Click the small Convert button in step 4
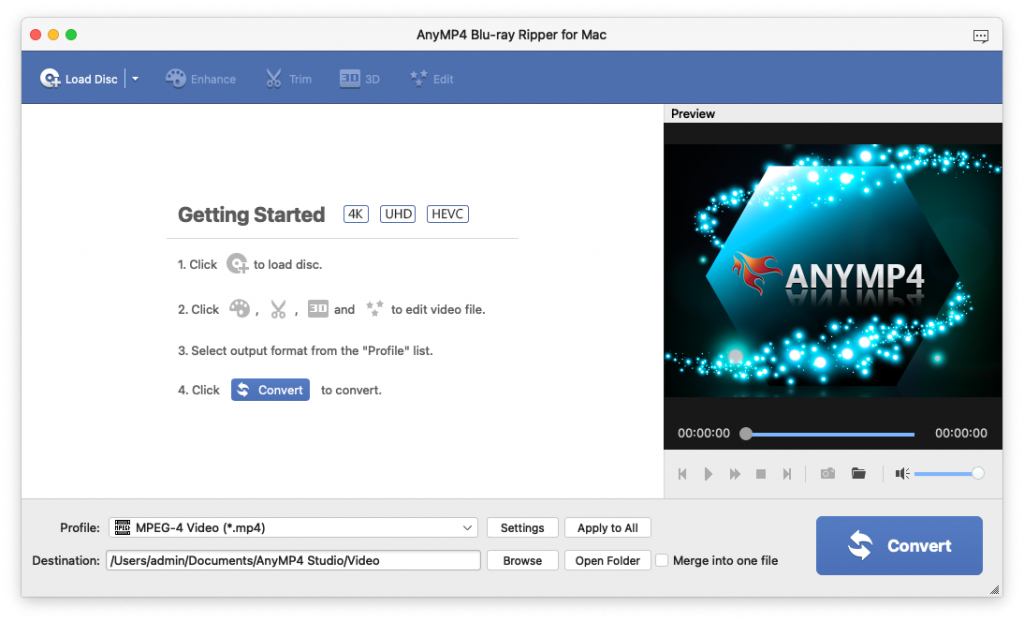The width and height of the screenshot is (1024, 622). click(x=270, y=390)
